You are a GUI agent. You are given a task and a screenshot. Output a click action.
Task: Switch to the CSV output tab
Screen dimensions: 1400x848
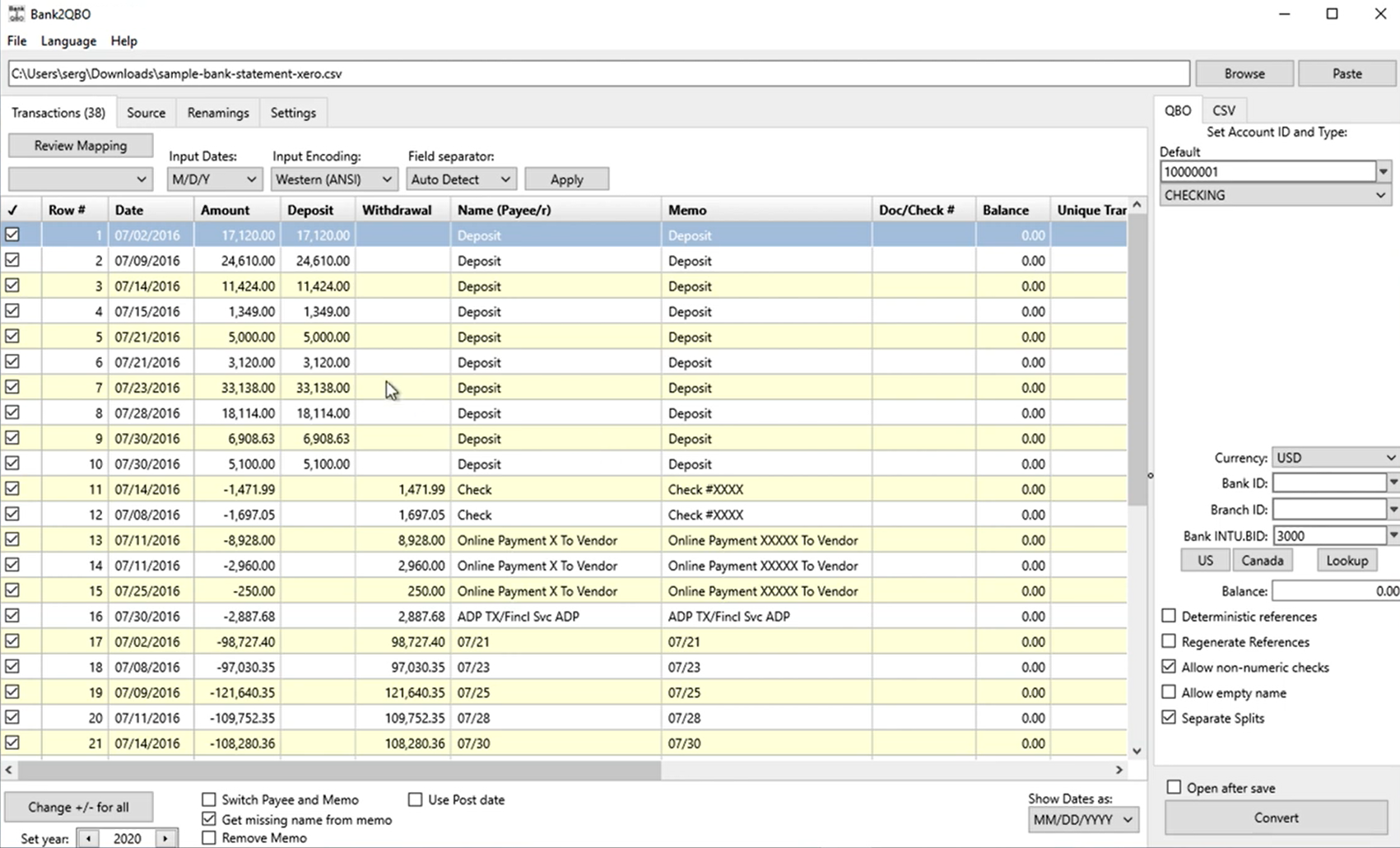1224,110
